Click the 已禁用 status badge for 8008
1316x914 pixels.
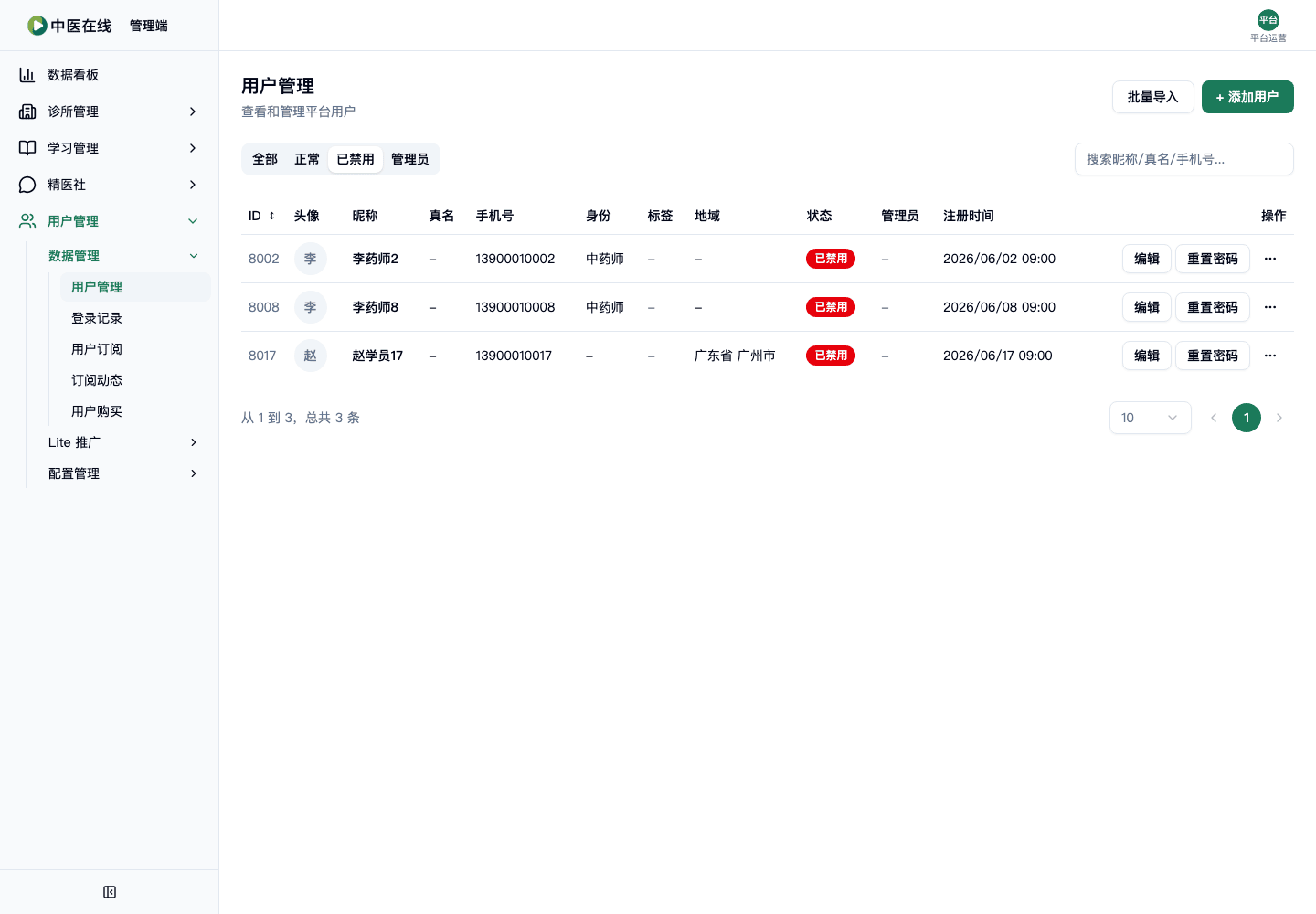tap(831, 307)
